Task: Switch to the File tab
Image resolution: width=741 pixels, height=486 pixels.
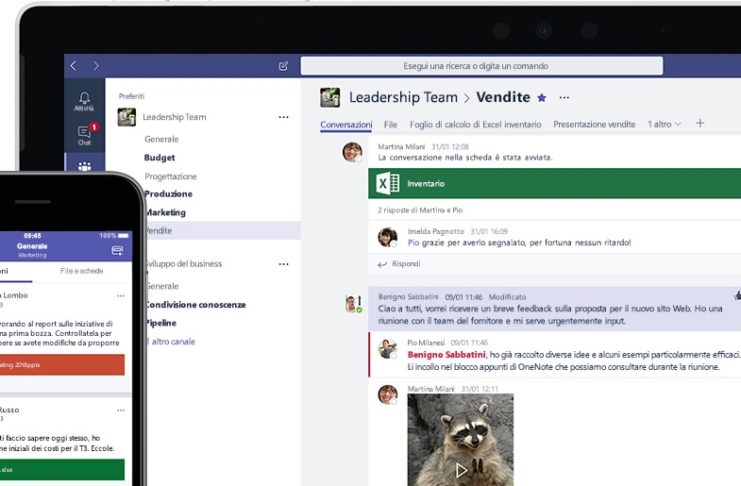Action: pos(390,124)
